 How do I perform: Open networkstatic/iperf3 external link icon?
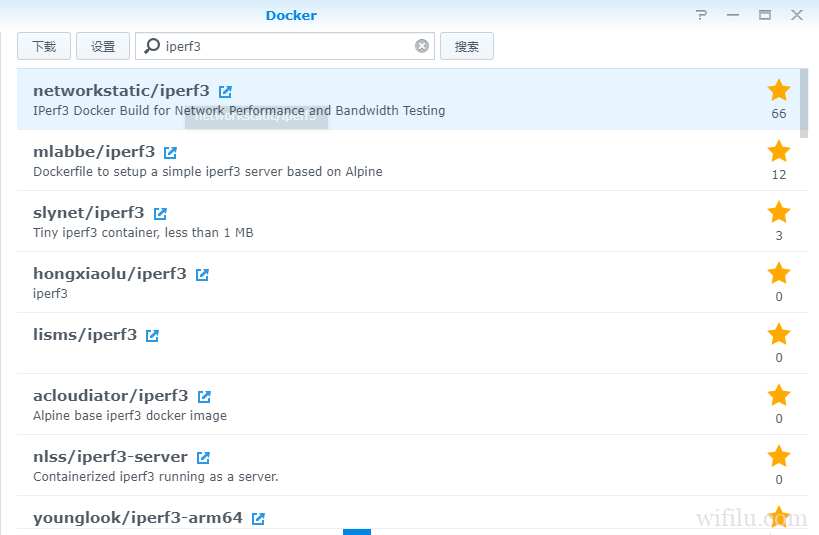coord(225,92)
